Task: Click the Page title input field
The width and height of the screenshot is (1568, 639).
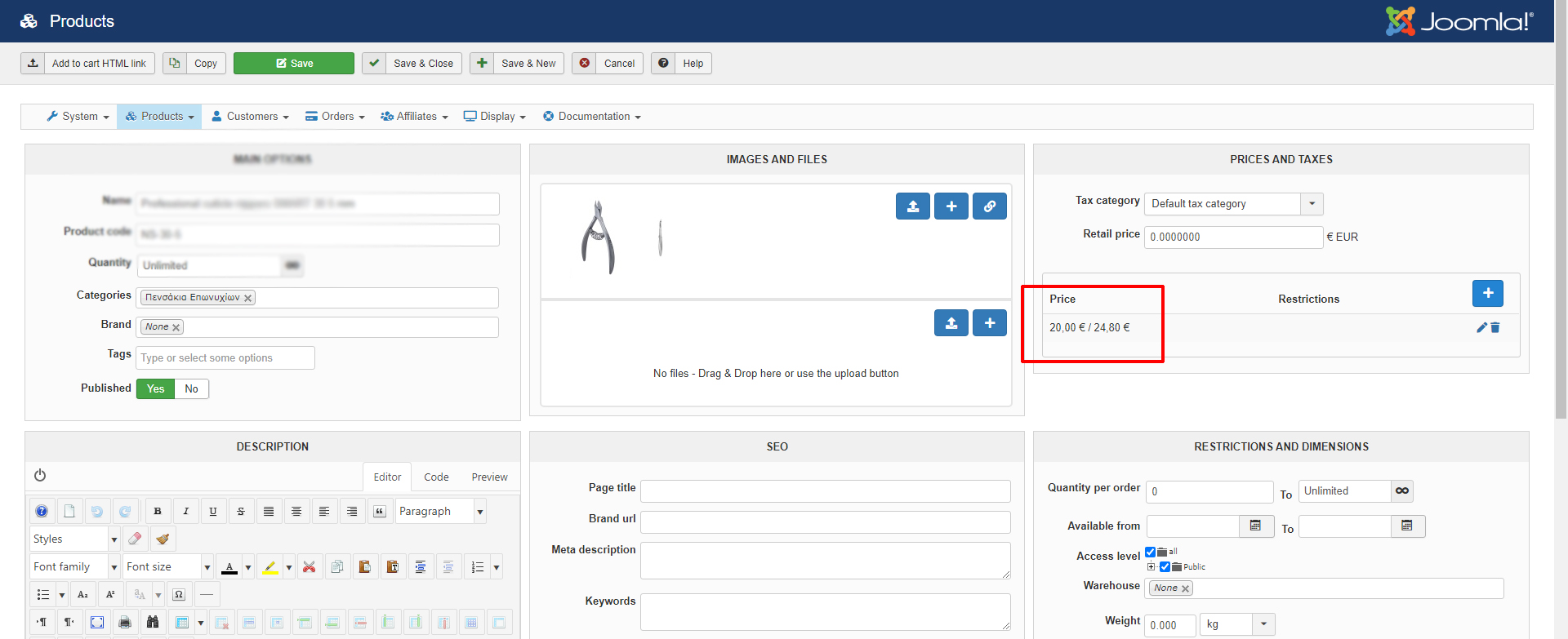Action: click(x=826, y=491)
